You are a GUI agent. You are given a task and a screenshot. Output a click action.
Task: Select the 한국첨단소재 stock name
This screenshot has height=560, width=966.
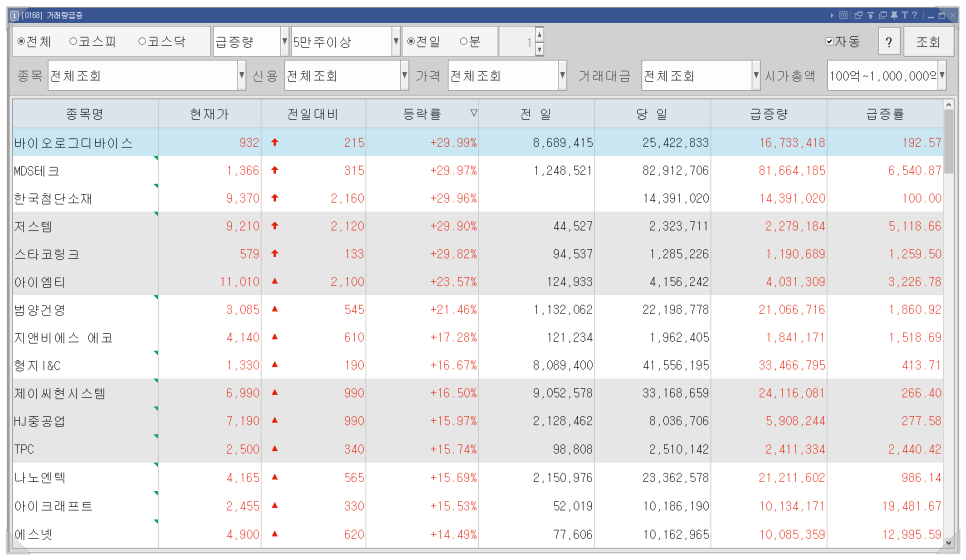[53, 198]
